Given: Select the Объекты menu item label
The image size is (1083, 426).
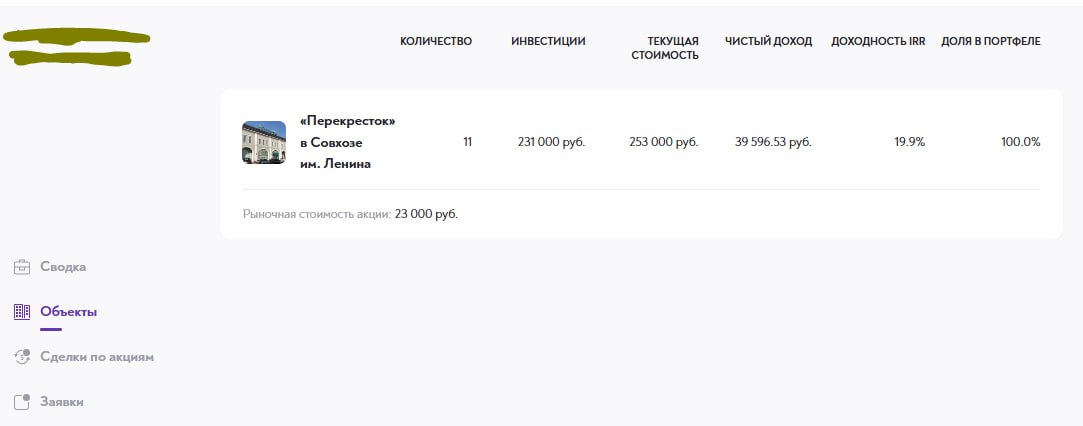Looking at the screenshot, I should [x=68, y=312].
